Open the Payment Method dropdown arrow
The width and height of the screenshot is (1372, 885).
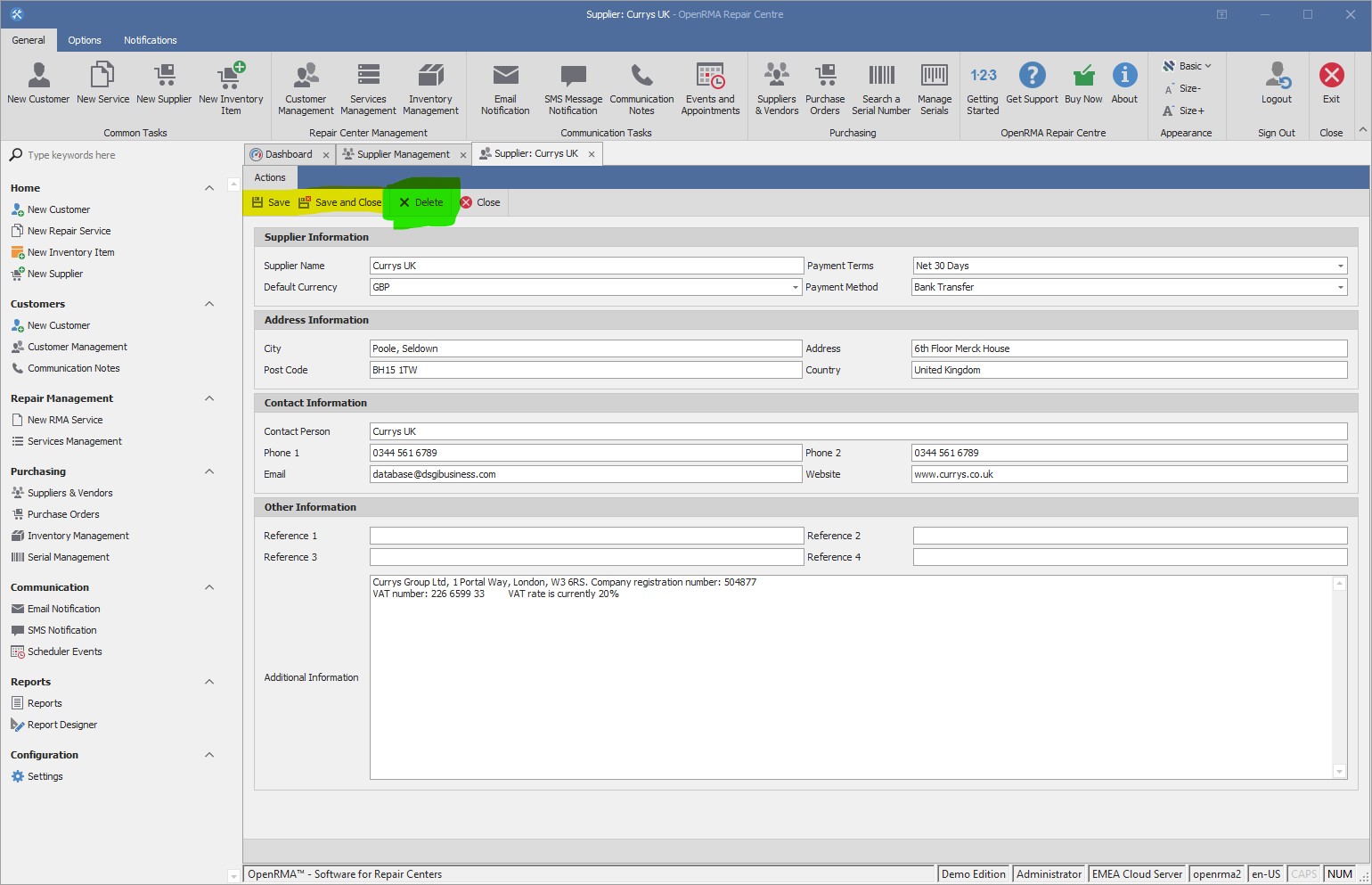pos(1340,287)
